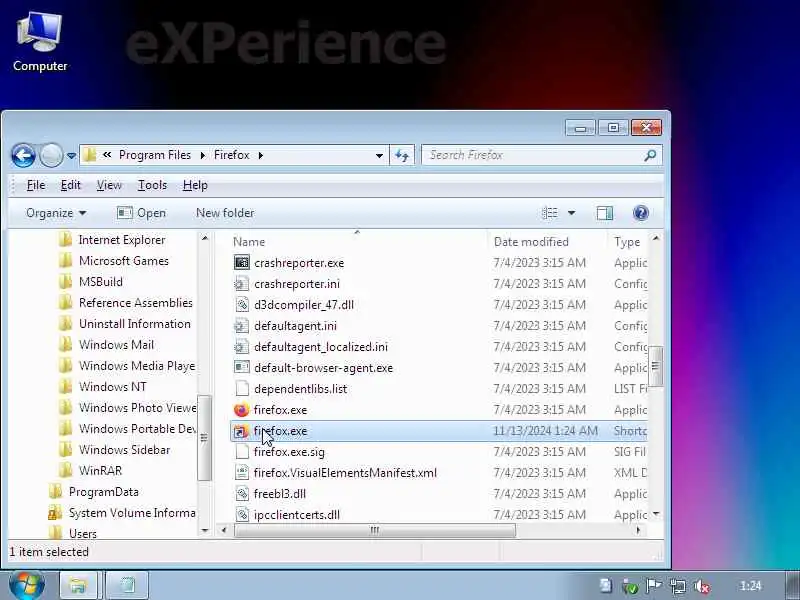Select defaultagent_localized.ini file icon
This screenshot has height=600, width=800.
(x=242, y=347)
